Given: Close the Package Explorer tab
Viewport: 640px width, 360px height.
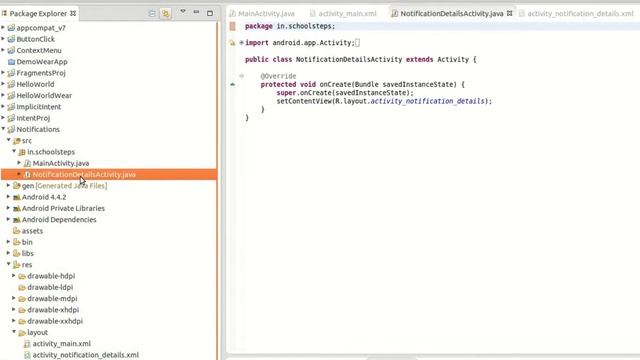Looking at the screenshot, I should [73, 13].
